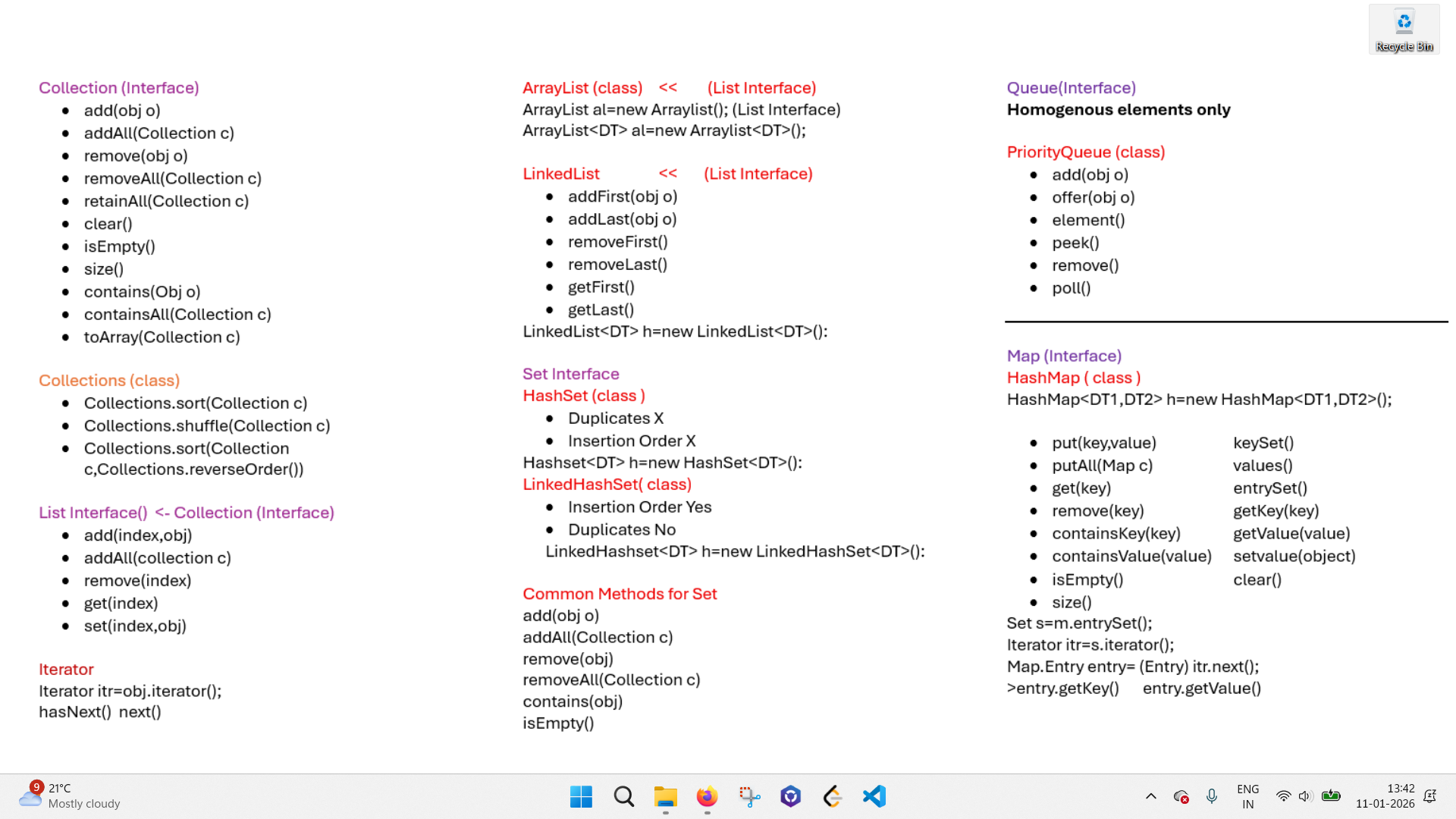Screen dimensions: 1456x819
Task: Click the volume speaker tray icon
Action: pos(1305,796)
